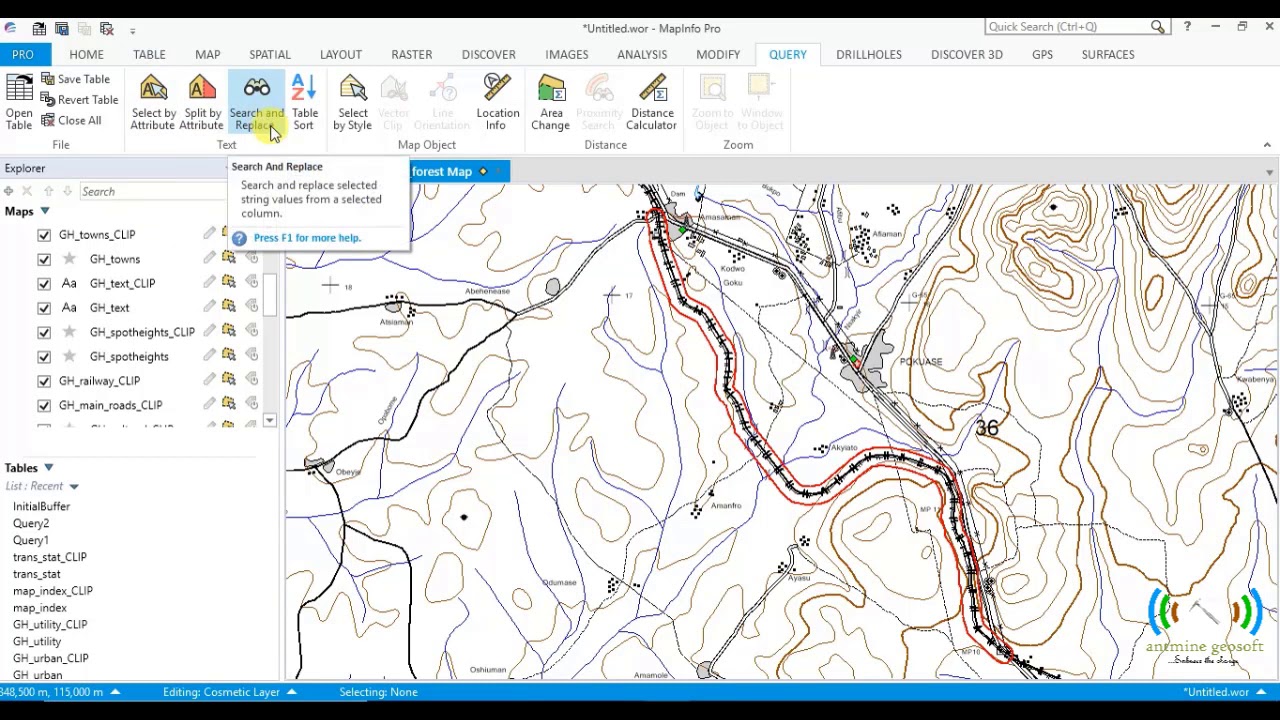
Task: Open the Distance Calculator tool
Action: (x=651, y=102)
